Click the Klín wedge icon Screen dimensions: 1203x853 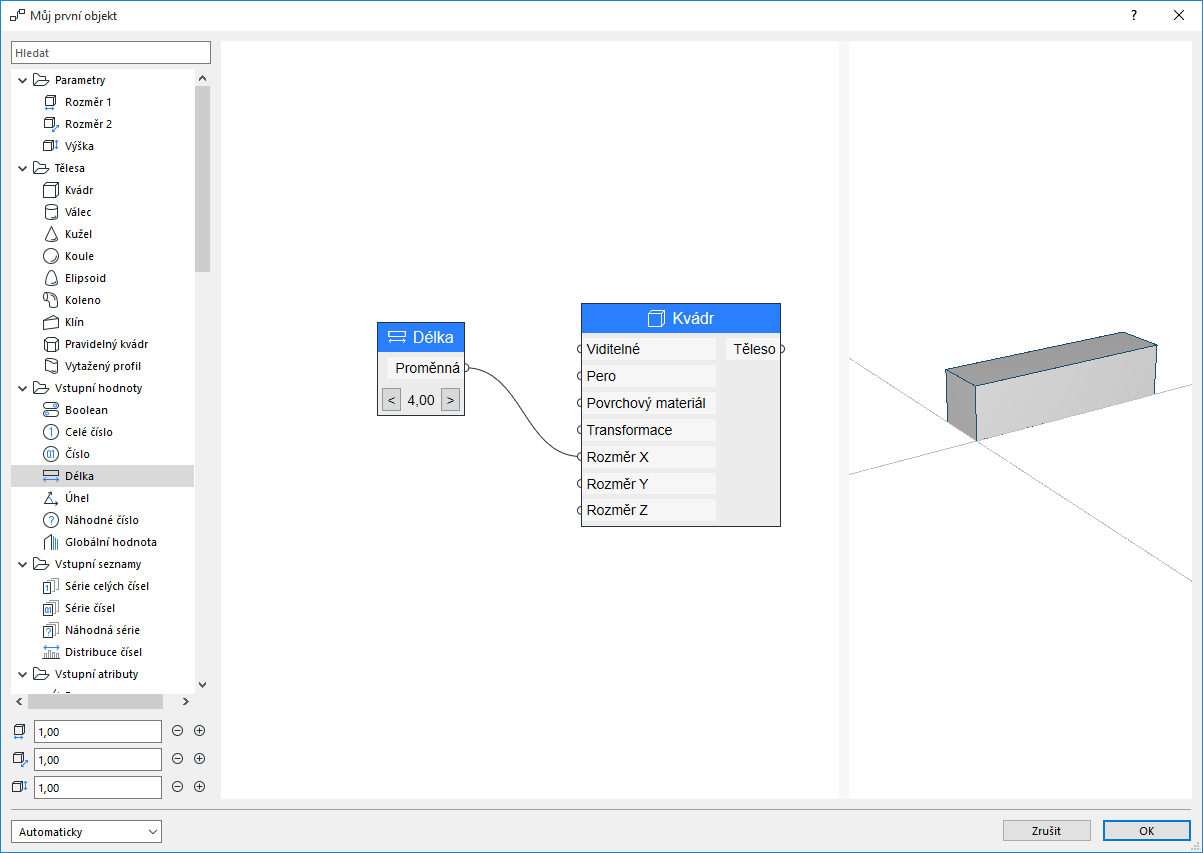click(x=51, y=322)
